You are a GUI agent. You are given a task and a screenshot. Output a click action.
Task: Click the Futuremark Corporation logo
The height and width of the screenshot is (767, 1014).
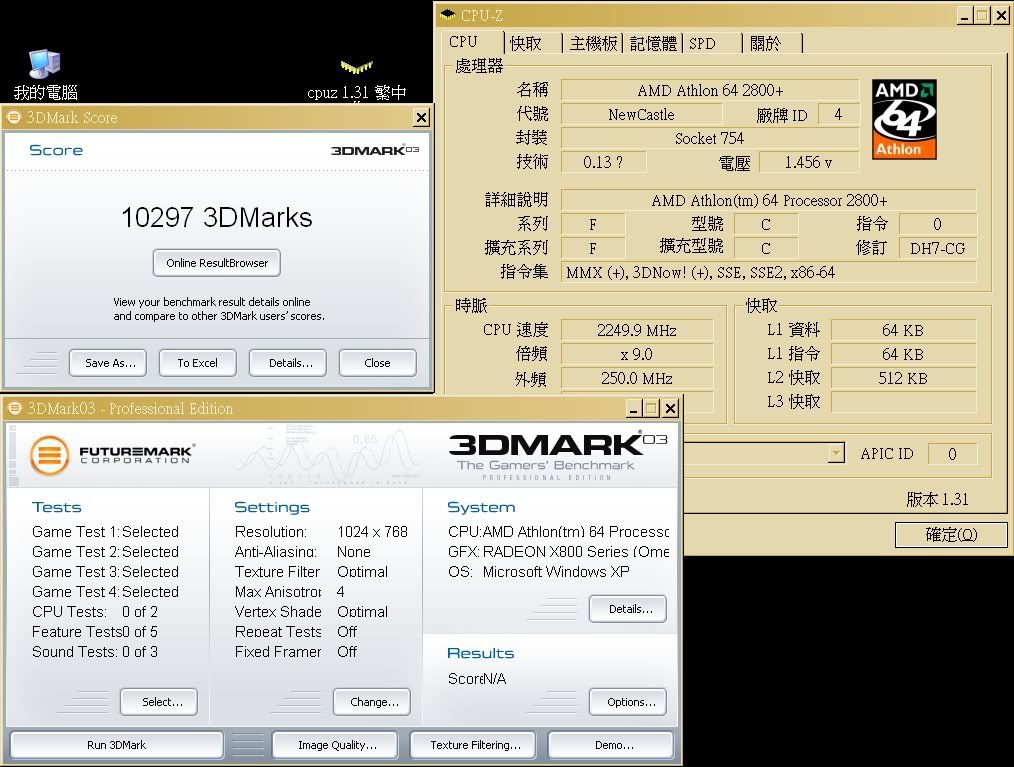coord(113,455)
